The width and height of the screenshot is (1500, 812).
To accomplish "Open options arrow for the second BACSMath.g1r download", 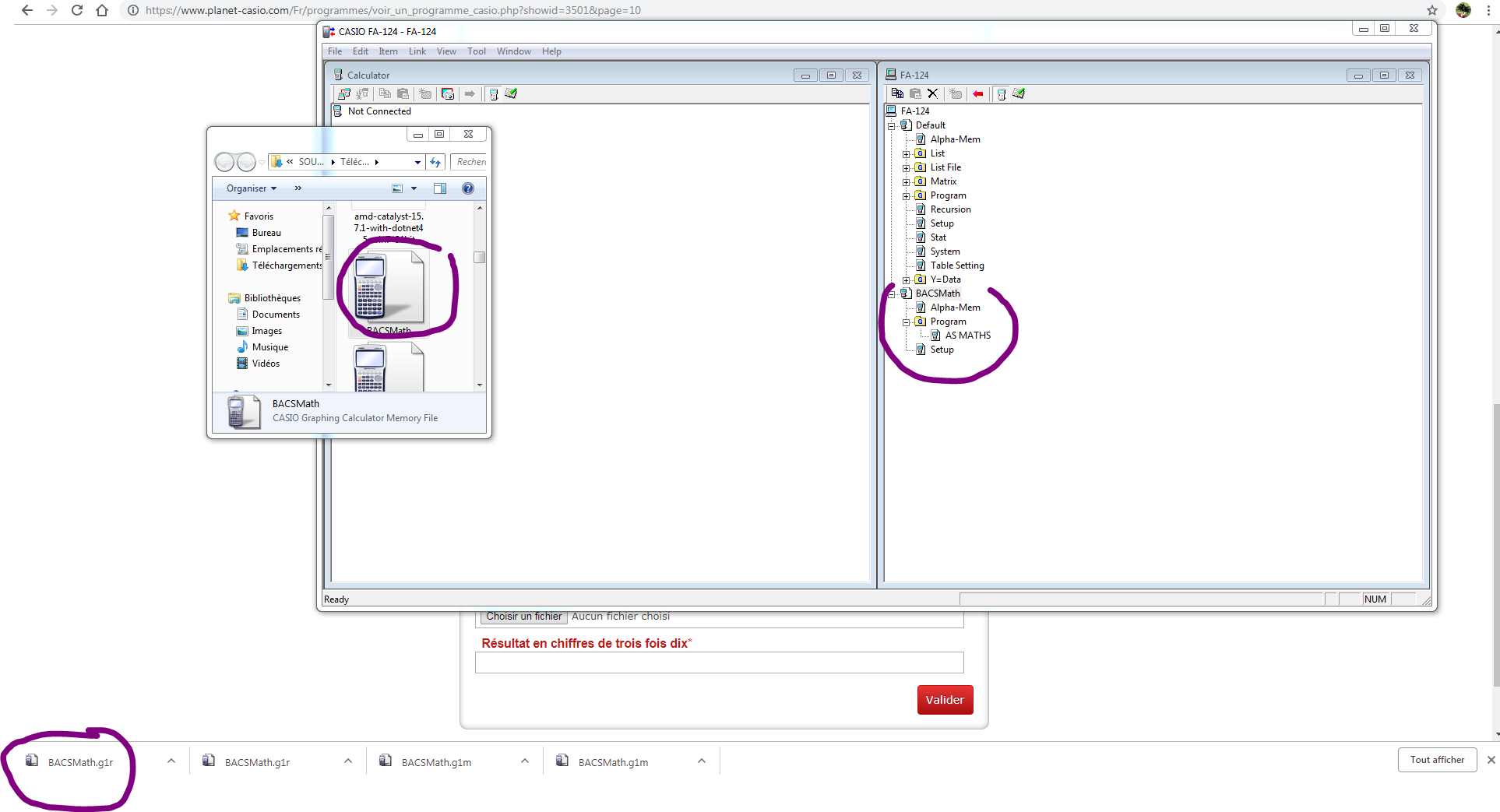I will coord(347,761).
